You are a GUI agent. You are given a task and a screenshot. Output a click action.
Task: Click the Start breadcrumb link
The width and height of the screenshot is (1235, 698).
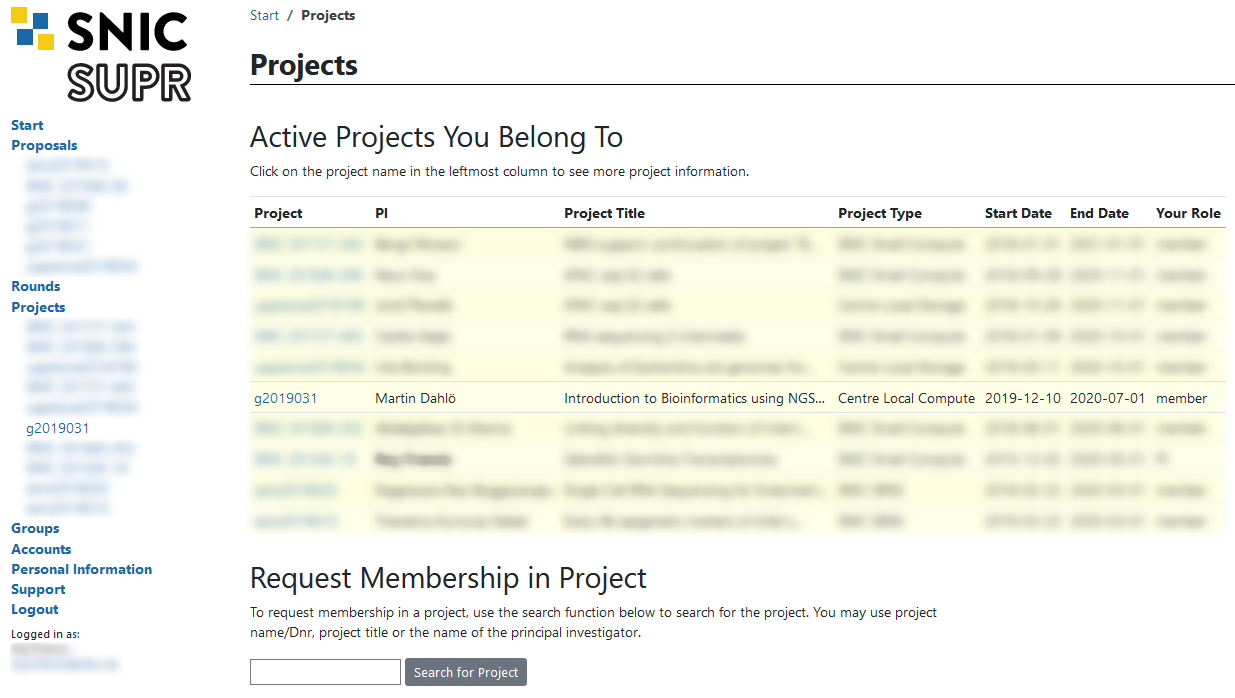point(264,15)
